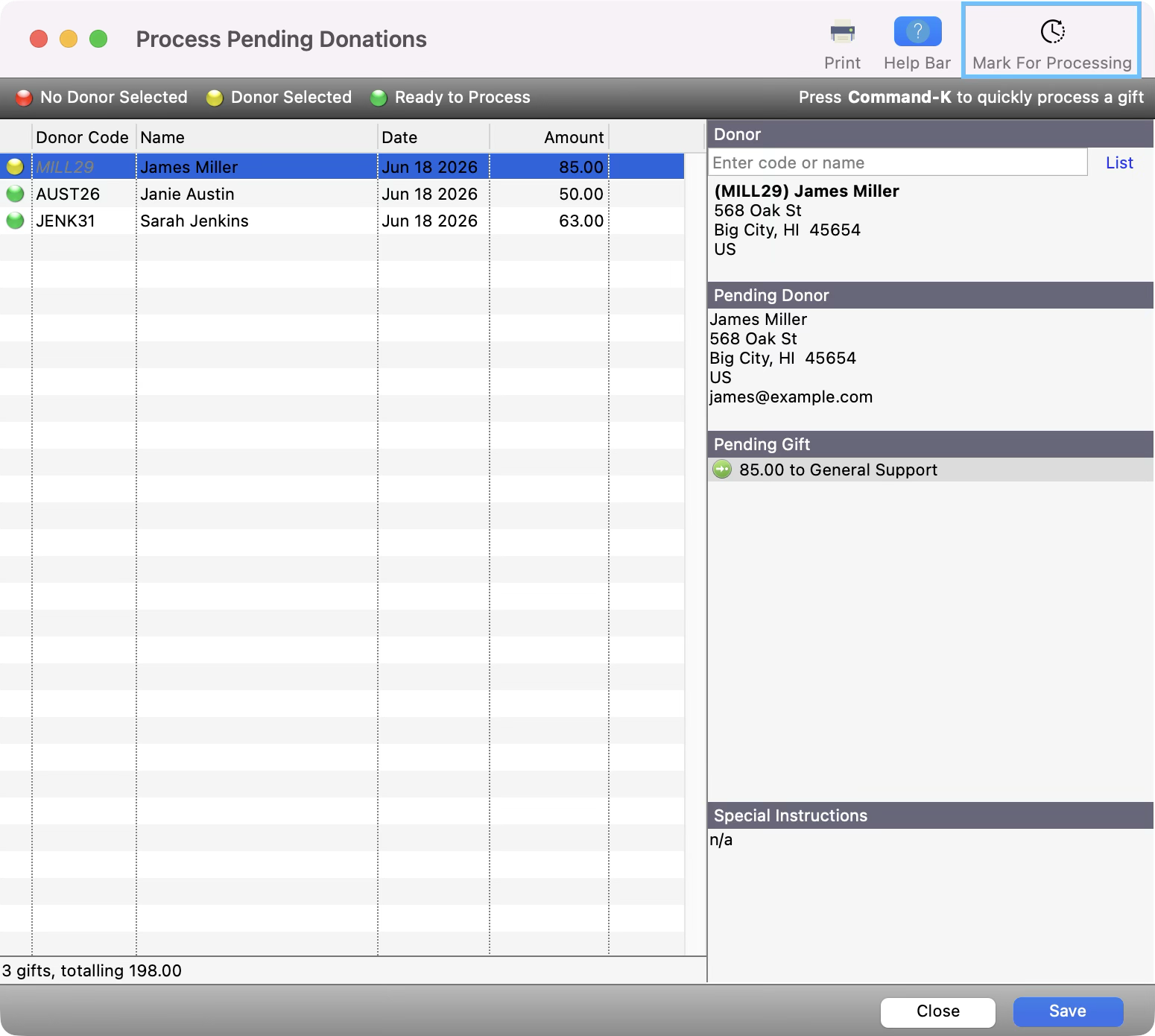The width and height of the screenshot is (1155, 1036).
Task: Sort by the Date column header
Action: click(x=434, y=137)
